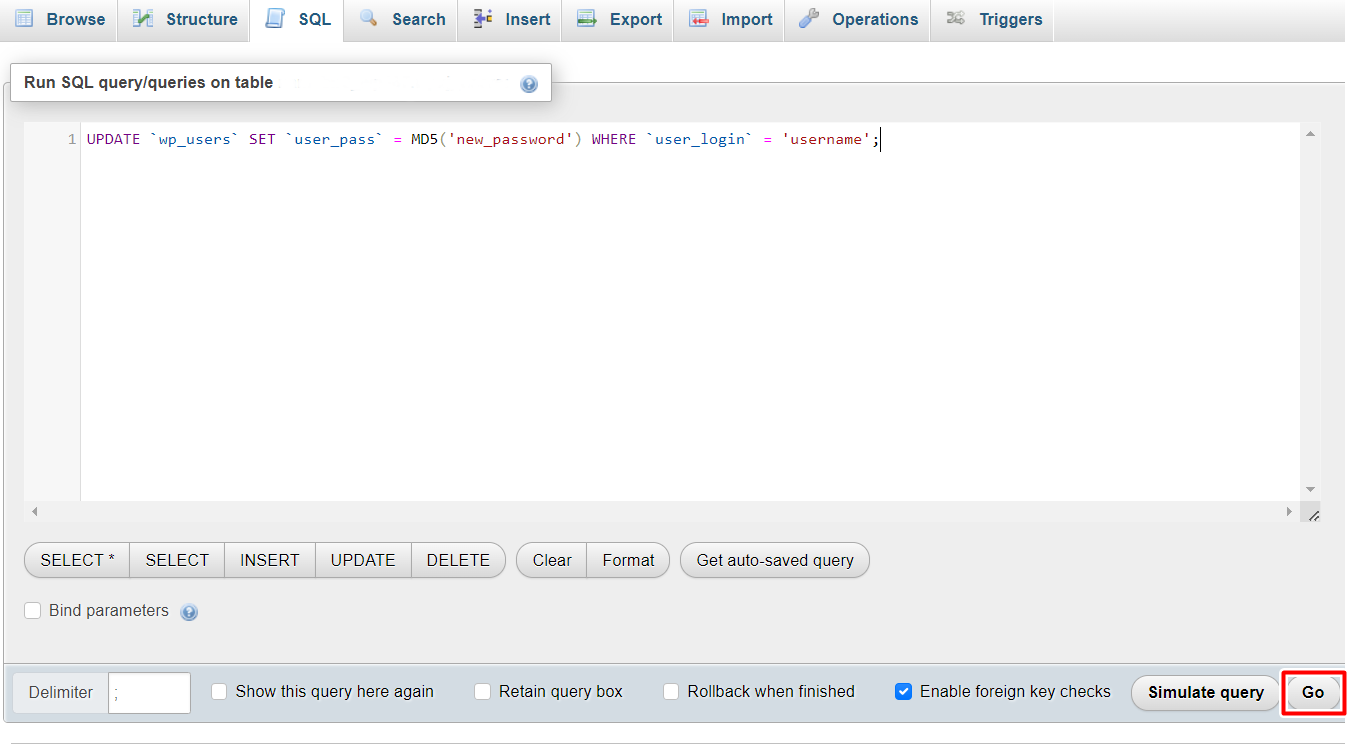
Task: Click the plain SELECT button
Action: 177,560
